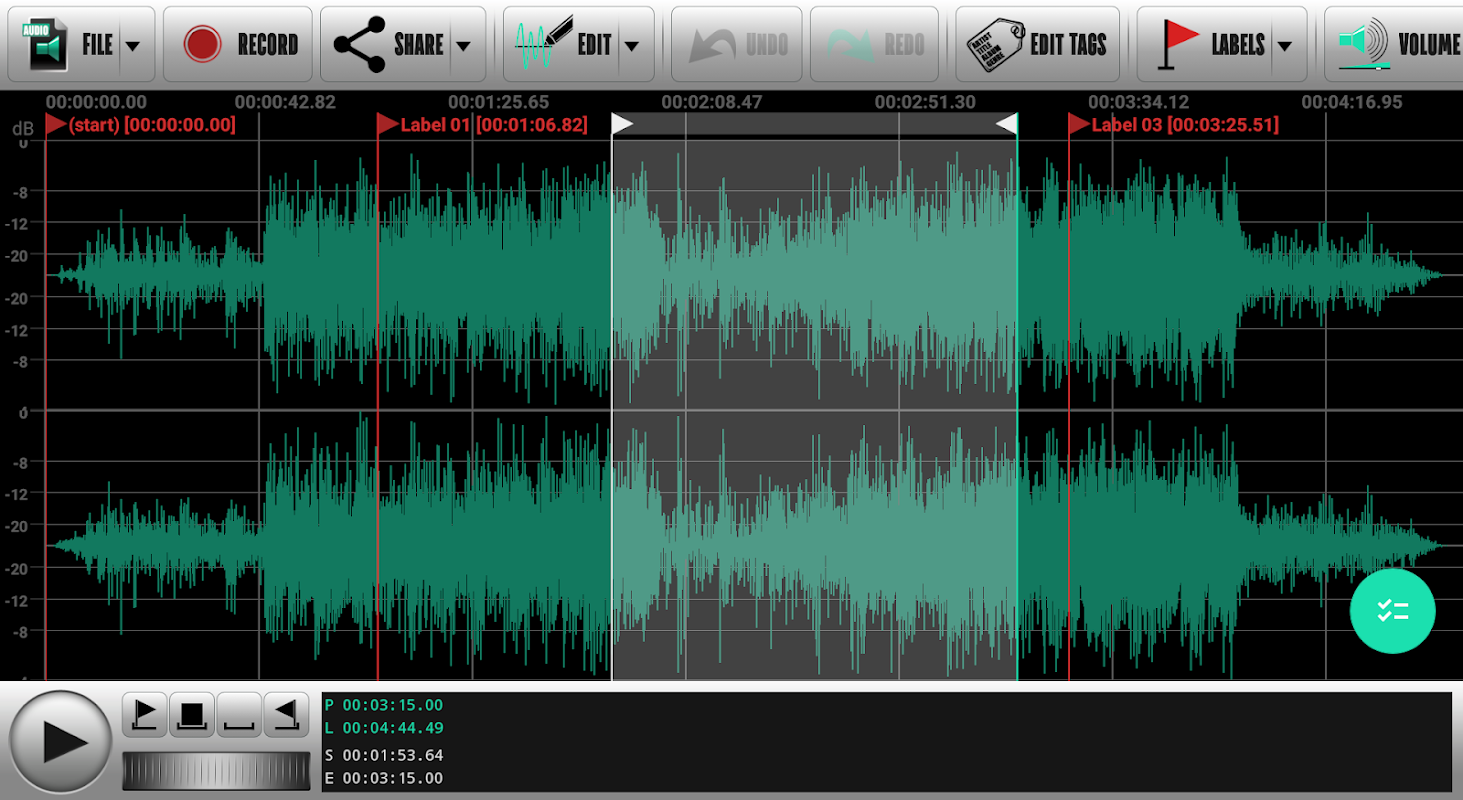This screenshot has width=1463, height=800.
Task: Click the 00:04:16.95 timeline ruler mark
Action: point(1352,102)
